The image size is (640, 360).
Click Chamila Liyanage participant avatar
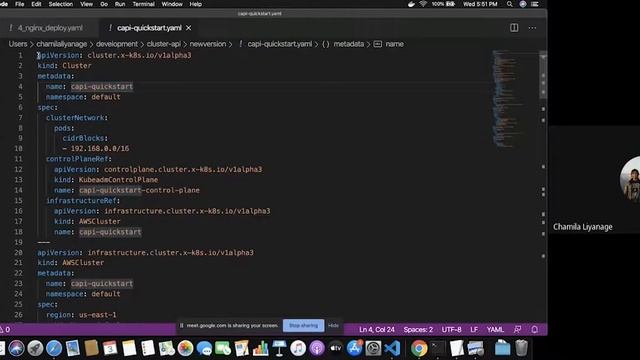click(x=630, y=179)
